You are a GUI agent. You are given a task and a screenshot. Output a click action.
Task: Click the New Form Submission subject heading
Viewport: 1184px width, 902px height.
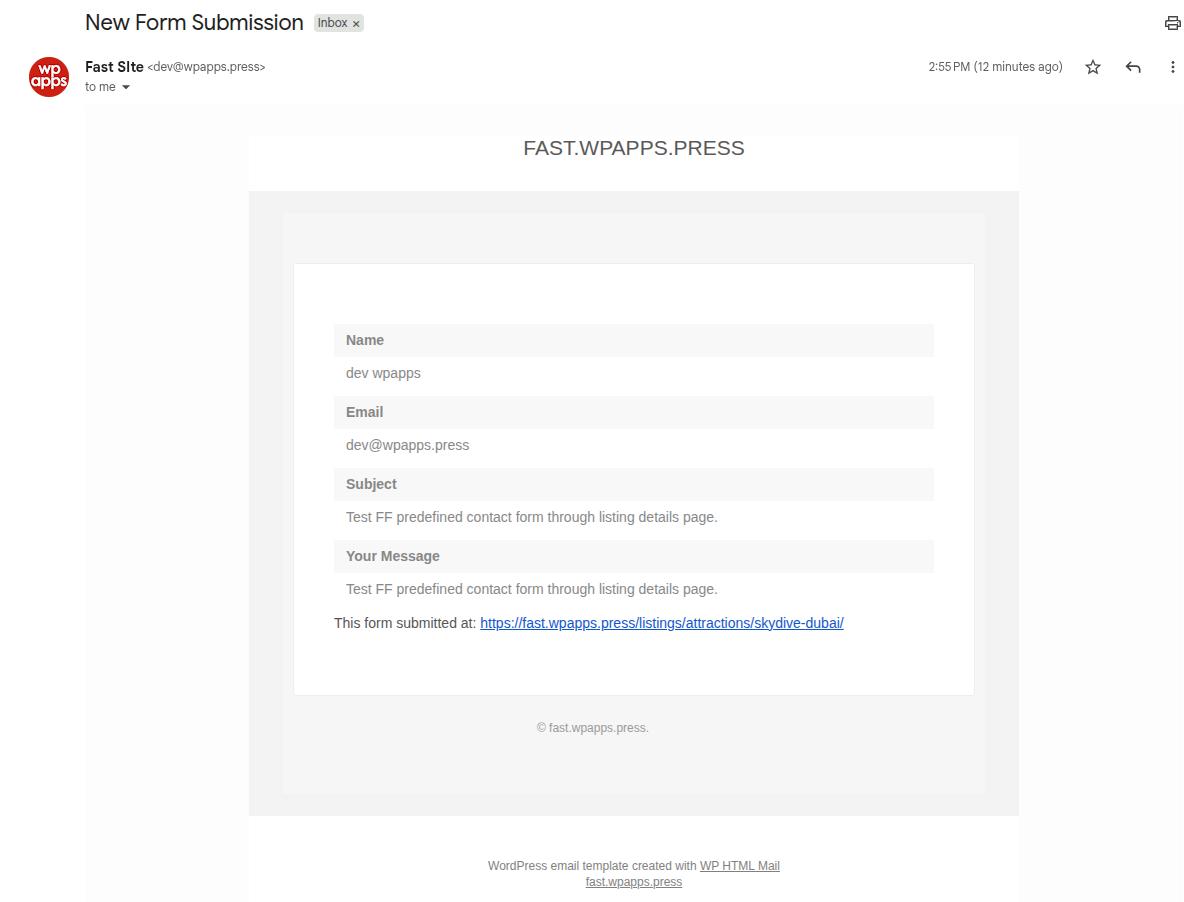(x=194, y=23)
